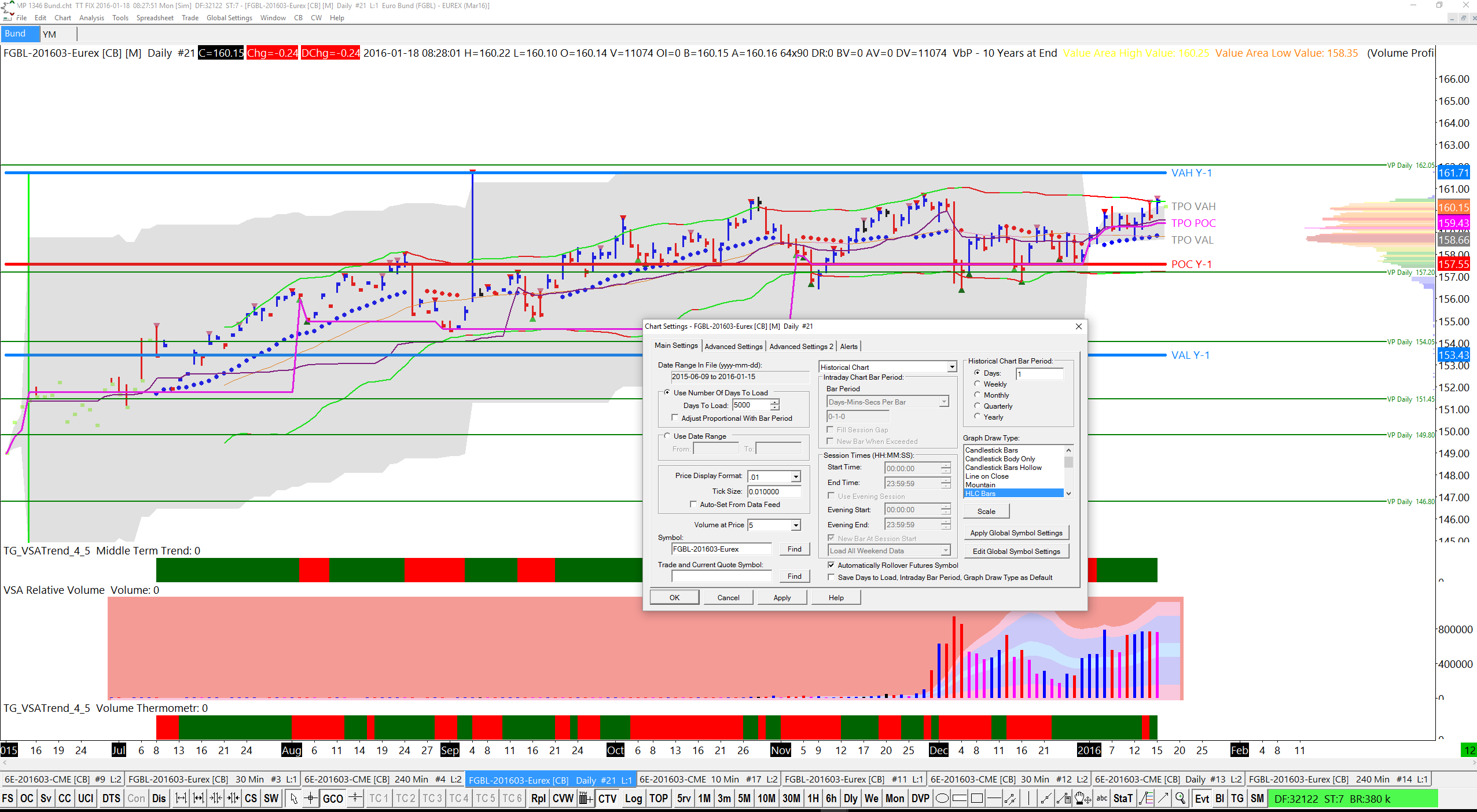Select the horizontal line drawing tool

point(994,799)
